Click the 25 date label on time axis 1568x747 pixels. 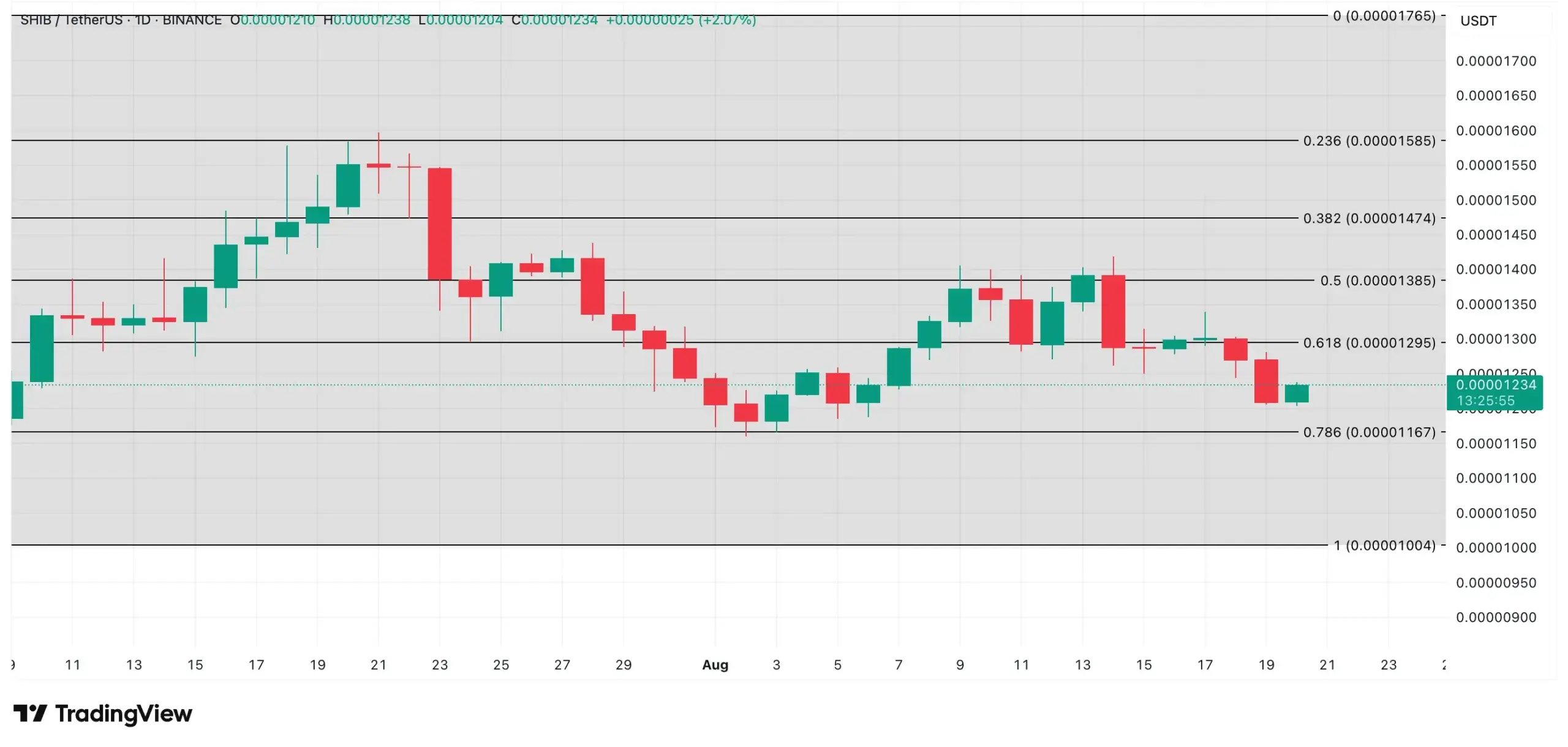[501, 665]
